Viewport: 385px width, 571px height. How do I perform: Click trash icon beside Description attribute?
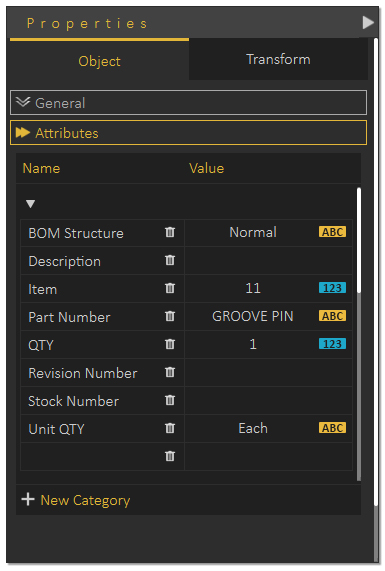click(170, 260)
